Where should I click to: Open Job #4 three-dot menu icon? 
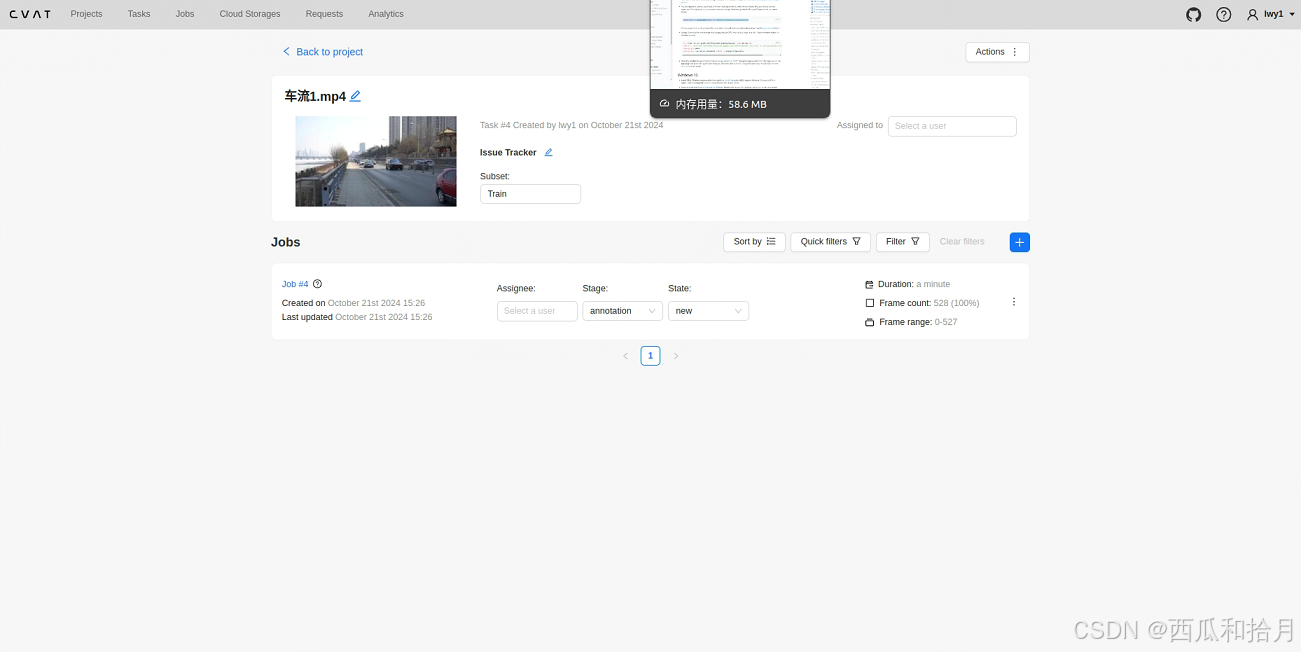[1013, 302]
